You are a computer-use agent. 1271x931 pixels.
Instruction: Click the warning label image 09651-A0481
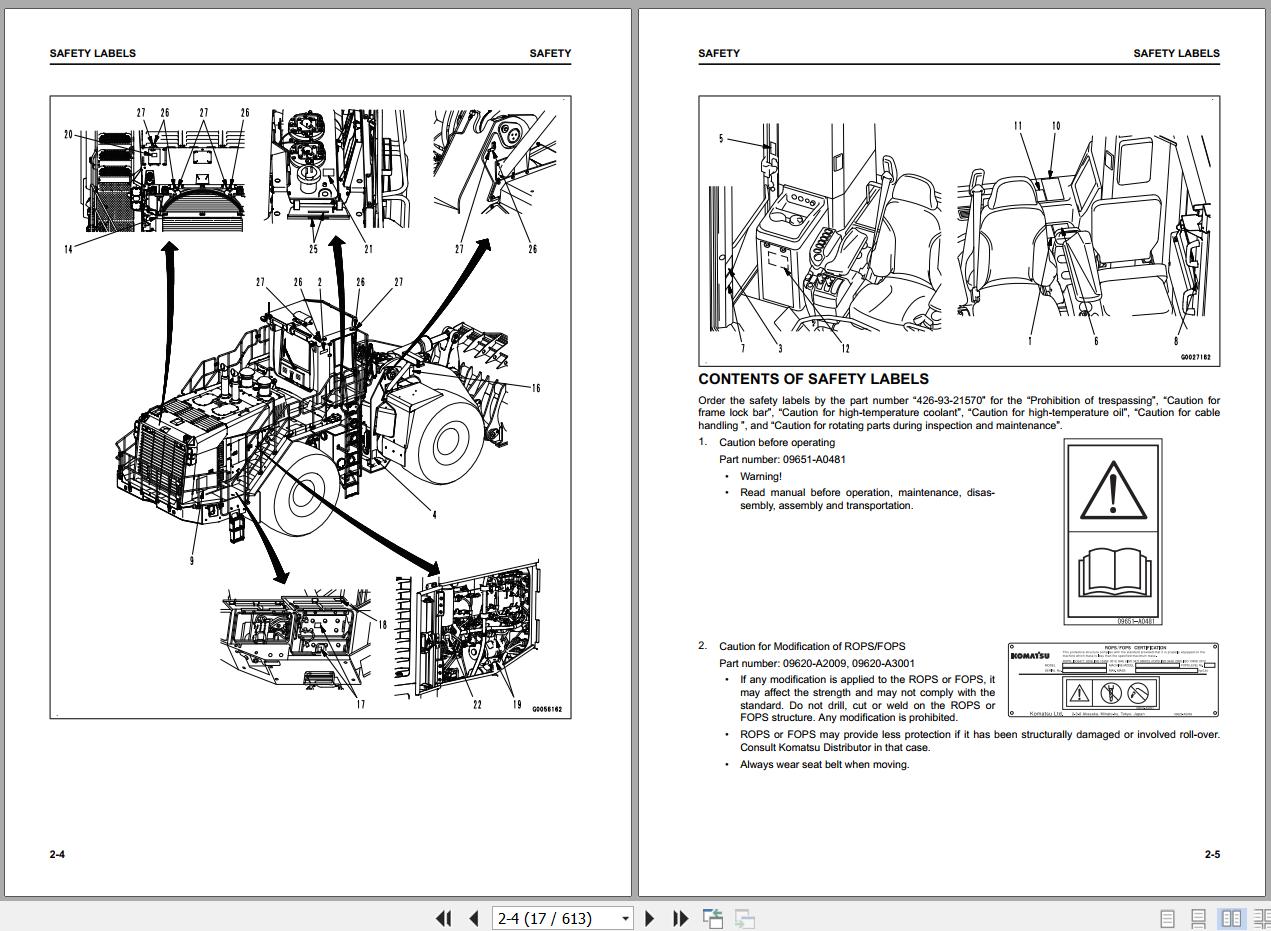point(1112,531)
